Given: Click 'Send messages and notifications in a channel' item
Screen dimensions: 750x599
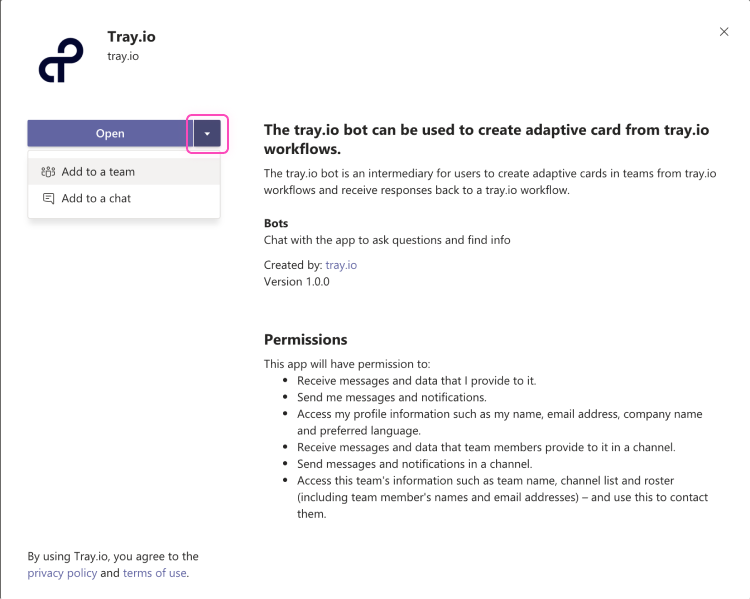Looking at the screenshot, I should (428, 464).
